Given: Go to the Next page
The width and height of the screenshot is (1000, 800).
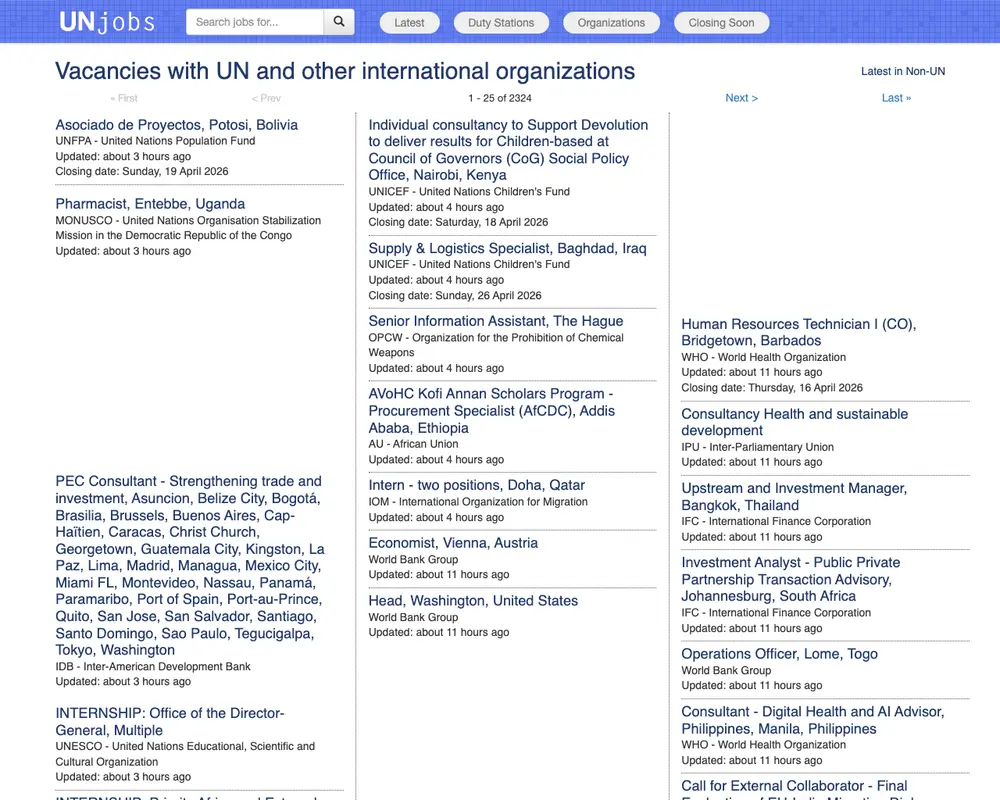Looking at the screenshot, I should 741,98.
